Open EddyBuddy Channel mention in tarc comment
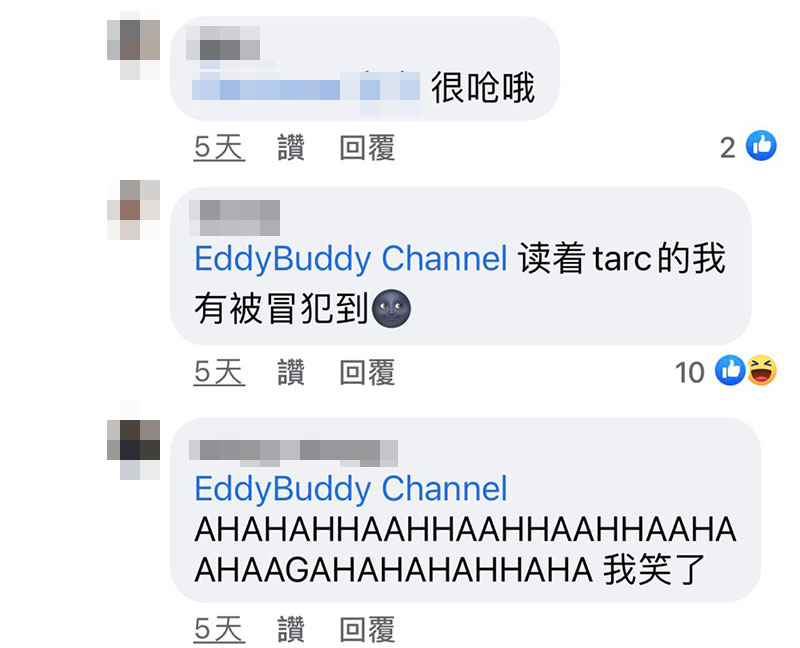 (x=351, y=259)
